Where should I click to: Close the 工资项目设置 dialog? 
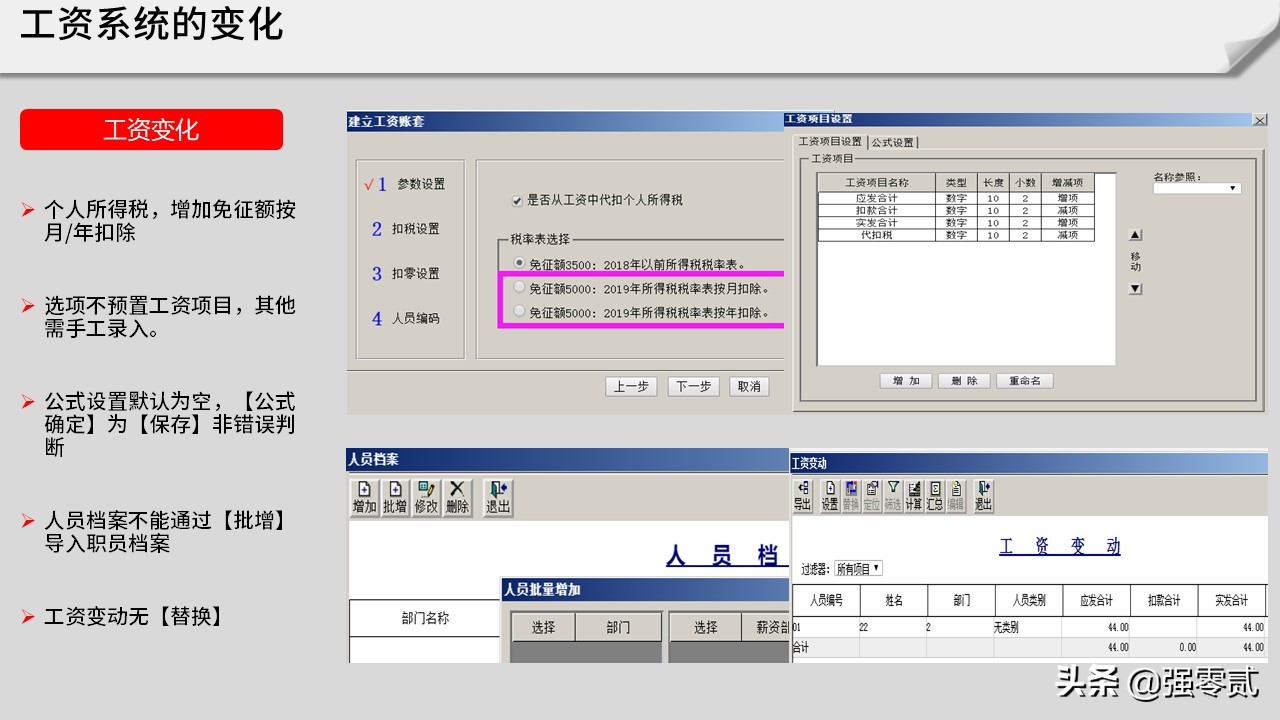[1260, 120]
